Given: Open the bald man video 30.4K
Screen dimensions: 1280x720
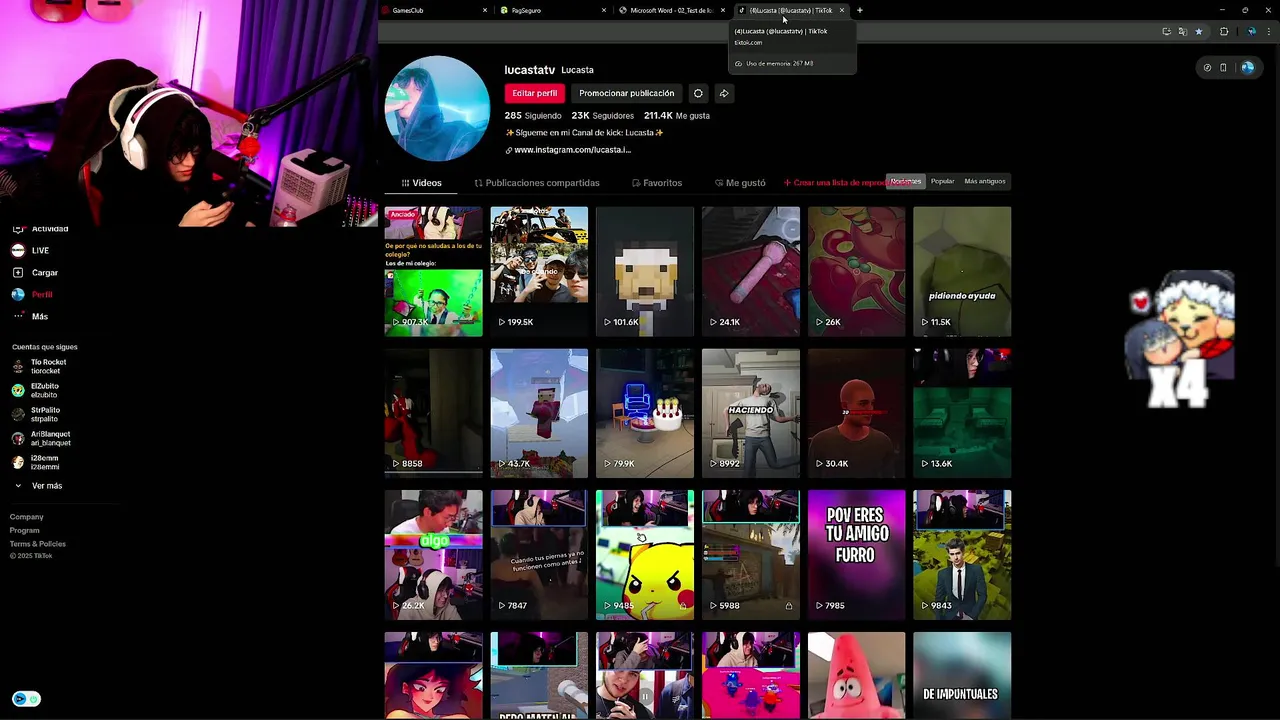Looking at the screenshot, I should [857, 413].
